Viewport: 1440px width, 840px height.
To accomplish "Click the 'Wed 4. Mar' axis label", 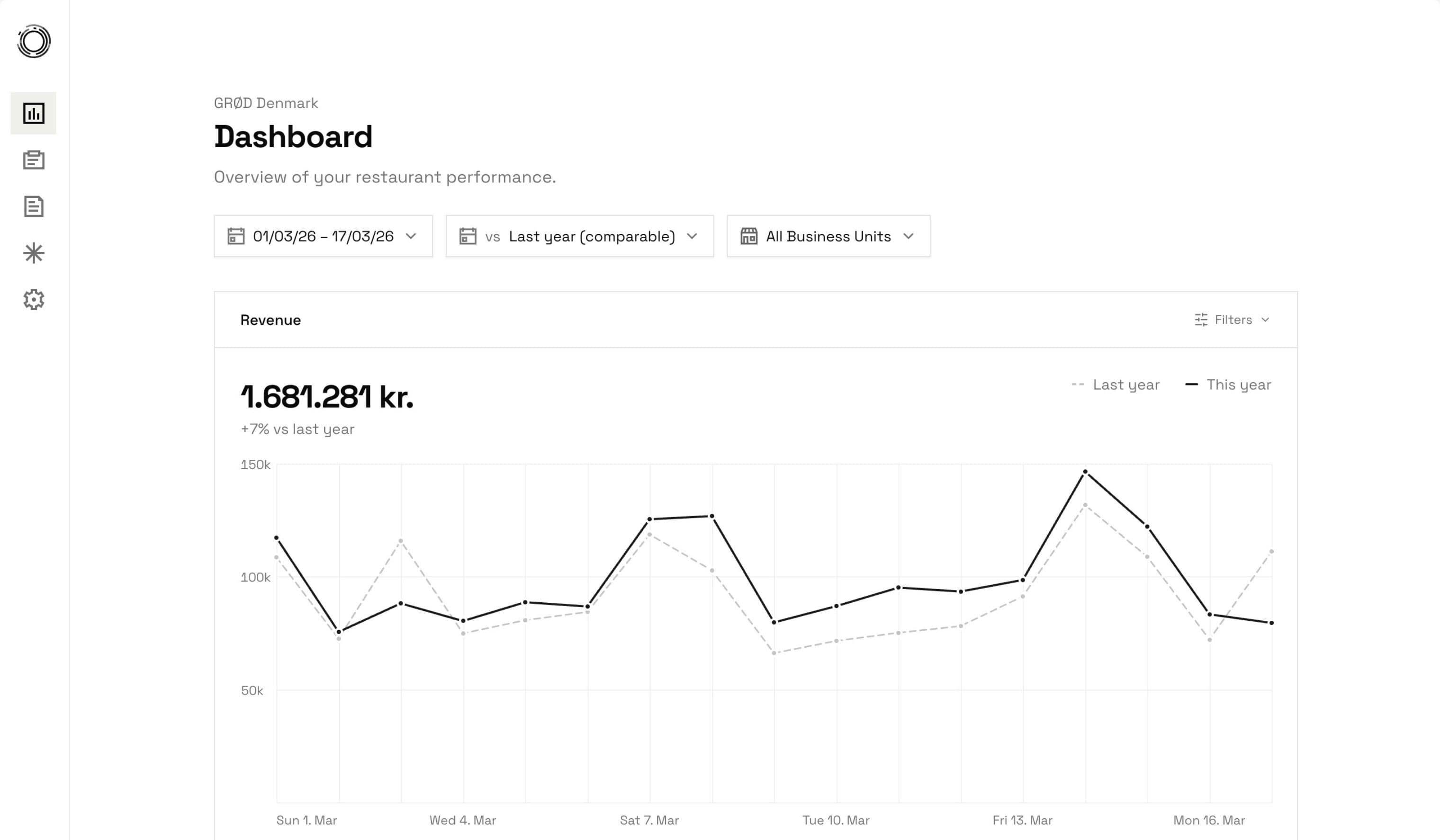I will pos(463,820).
